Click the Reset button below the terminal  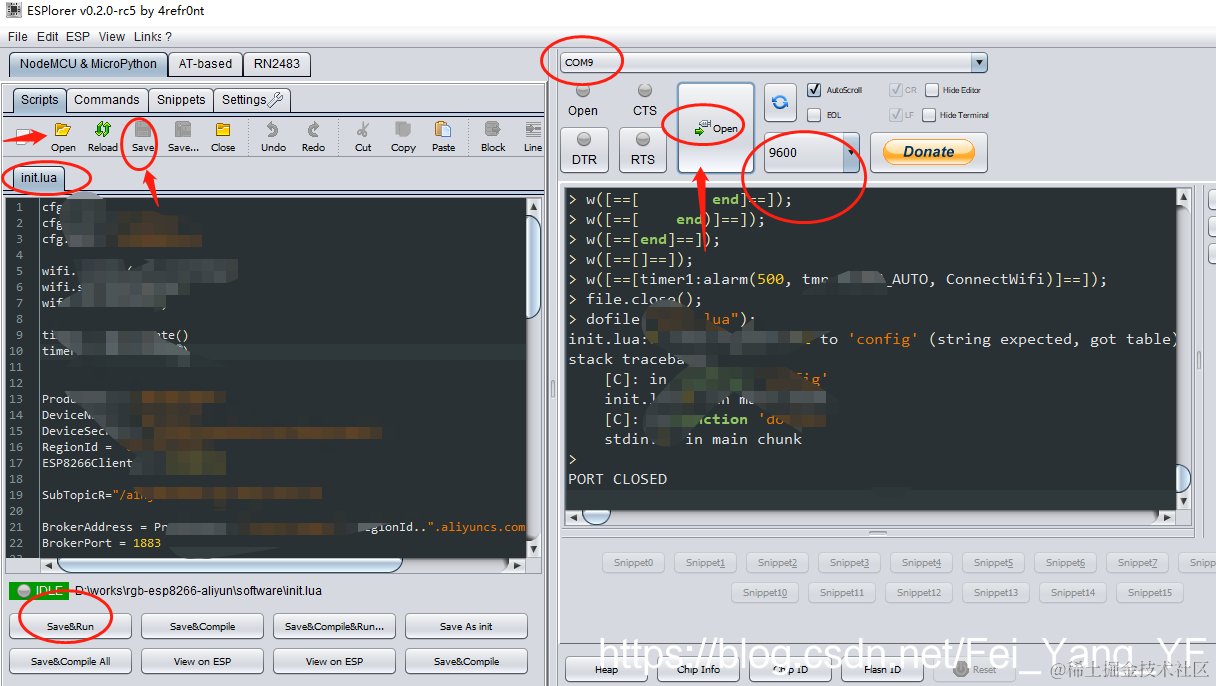pyautogui.click(x=974, y=670)
